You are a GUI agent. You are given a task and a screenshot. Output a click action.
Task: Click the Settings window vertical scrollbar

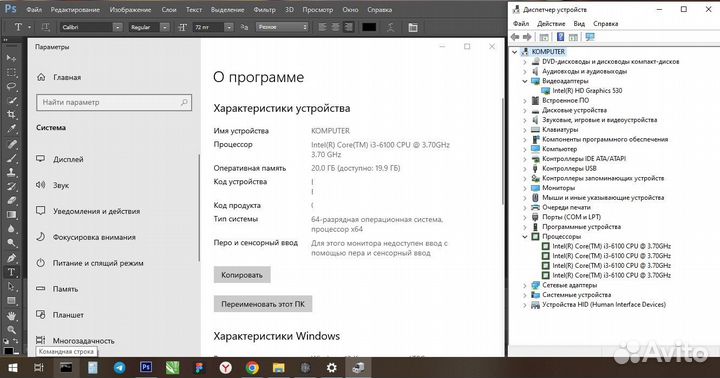503,152
